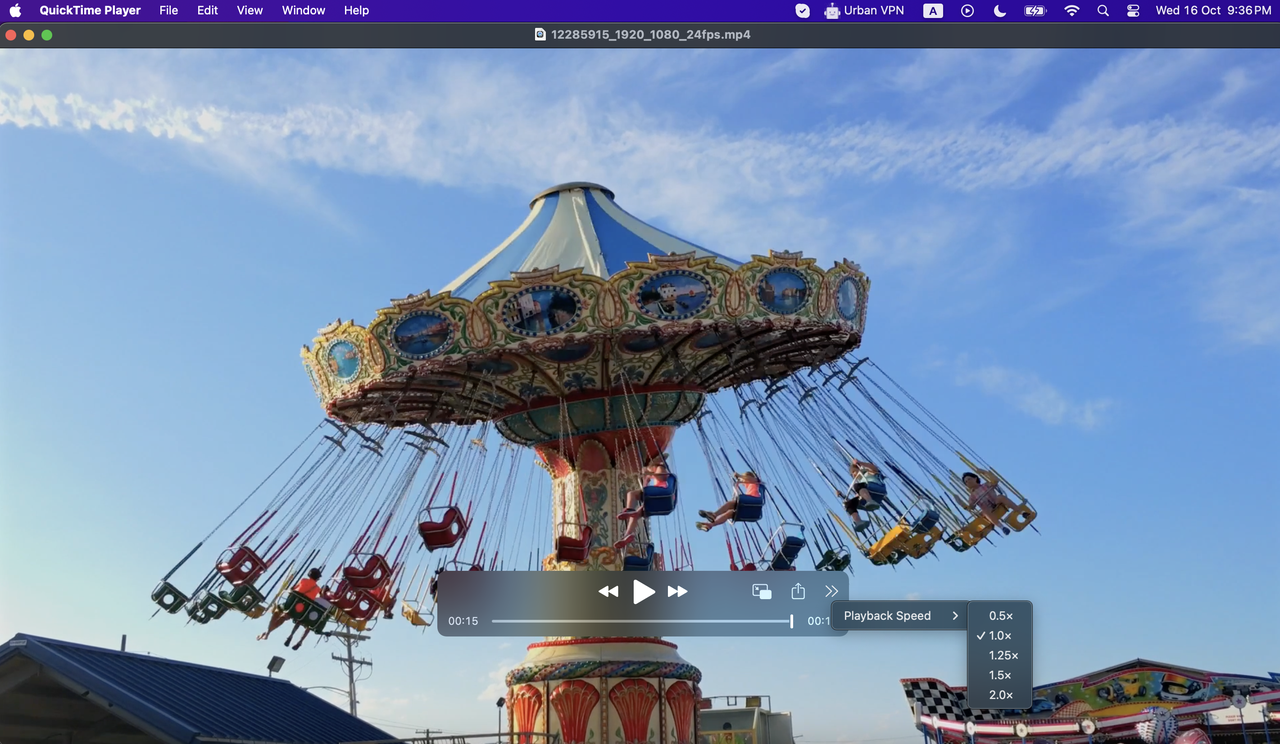The width and height of the screenshot is (1280, 744).
Task: Click the double-chevron for more playback options
Action: tap(831, 591)
